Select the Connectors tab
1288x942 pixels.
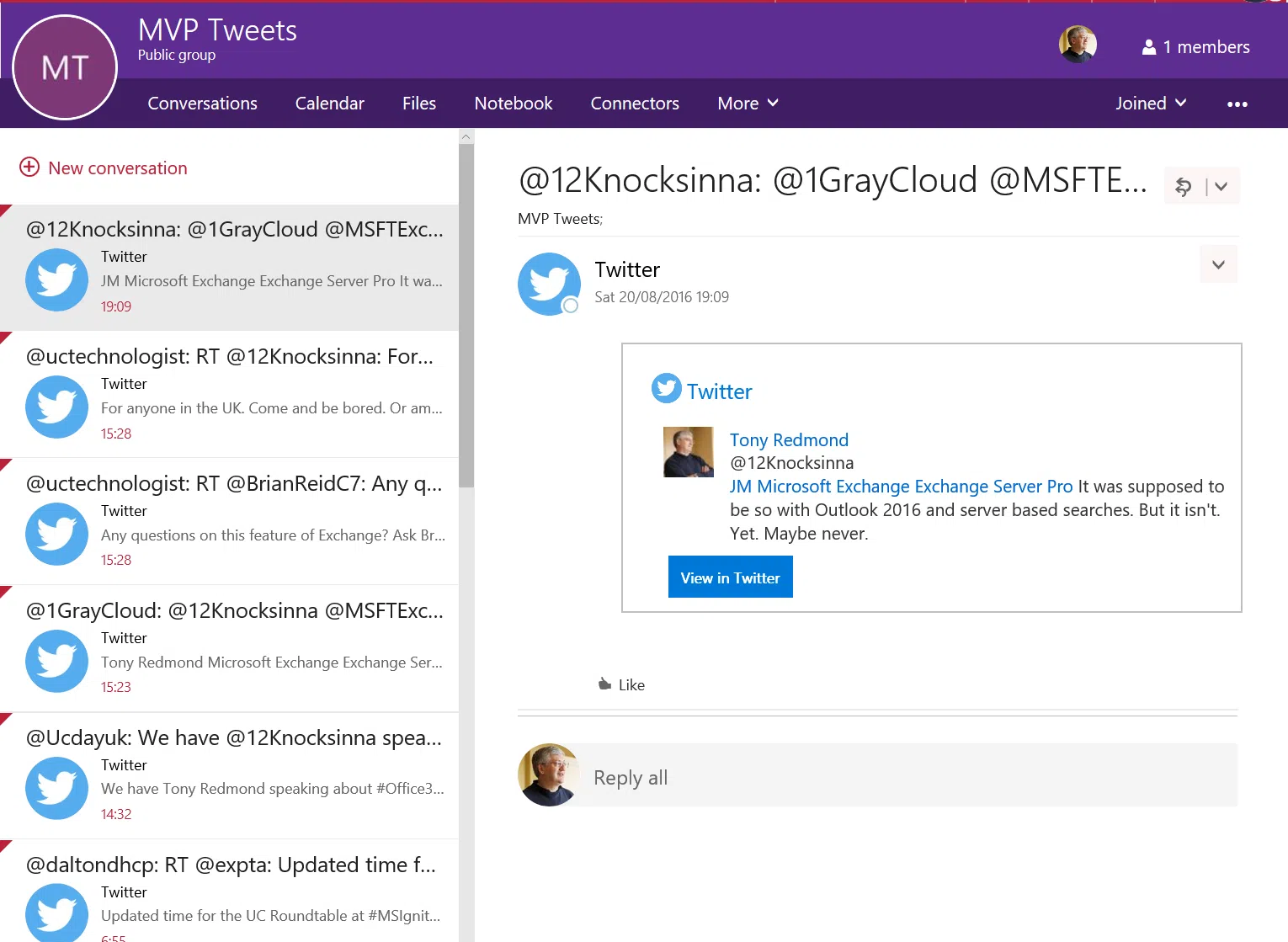coord(635,104)
